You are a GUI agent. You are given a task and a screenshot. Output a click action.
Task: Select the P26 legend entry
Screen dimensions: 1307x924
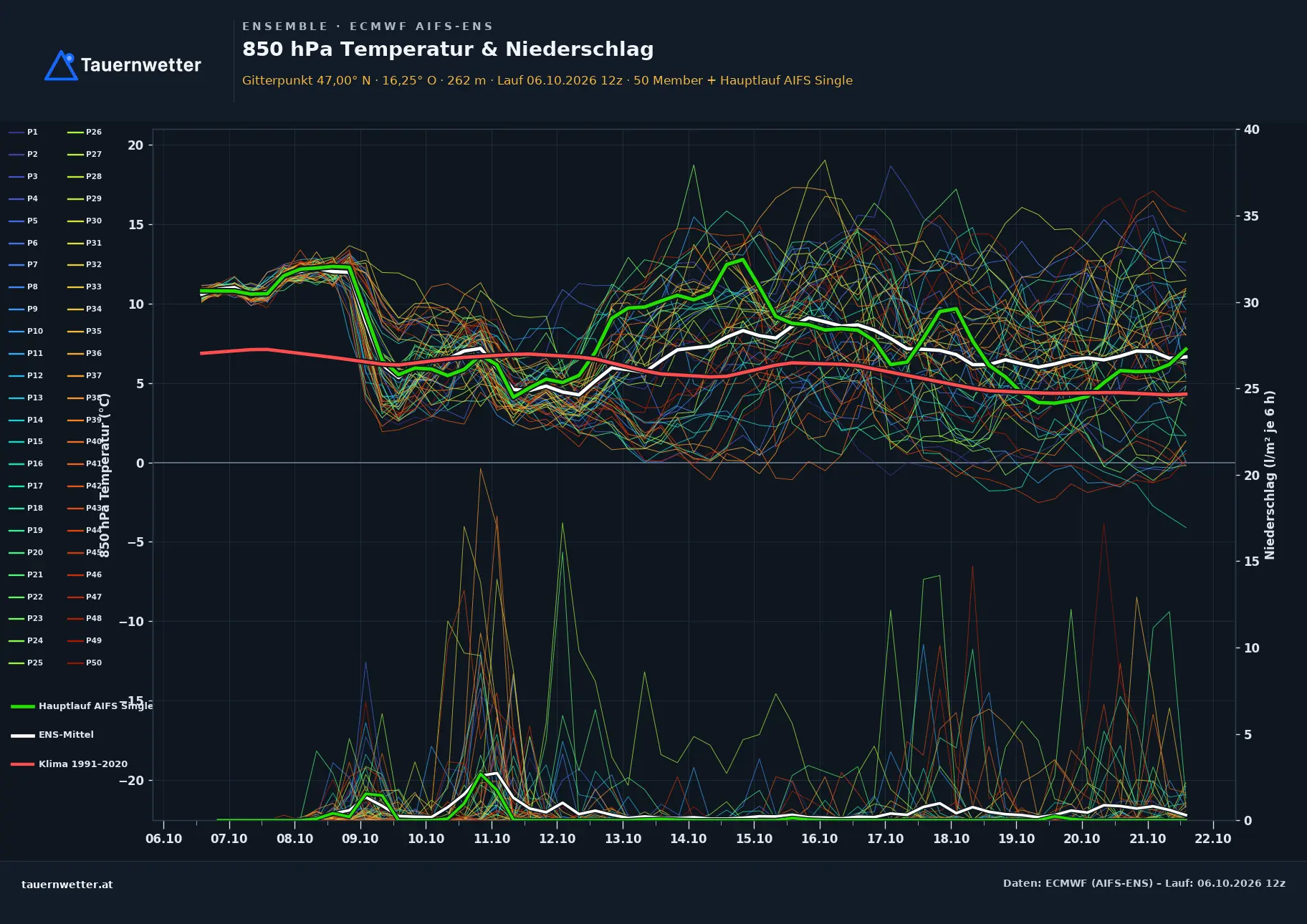point(85,133)
